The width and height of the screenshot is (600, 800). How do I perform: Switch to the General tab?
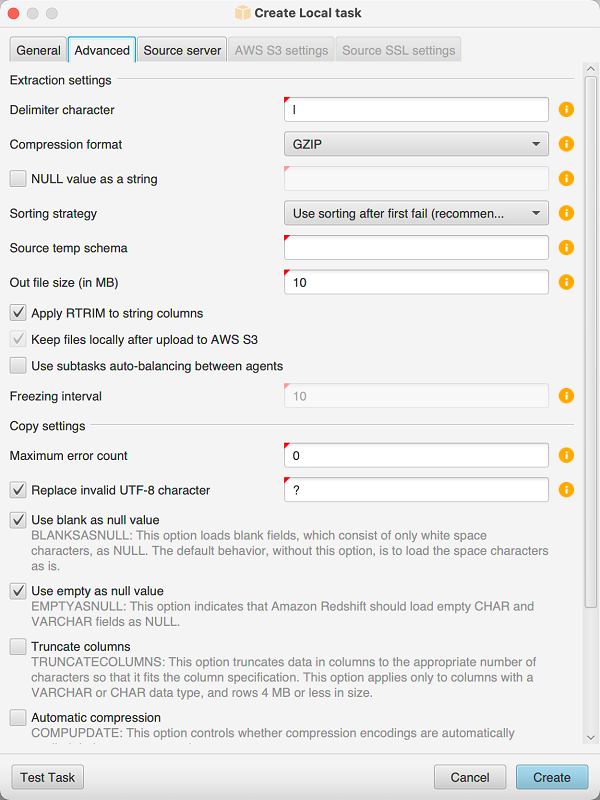click(37, 49)
